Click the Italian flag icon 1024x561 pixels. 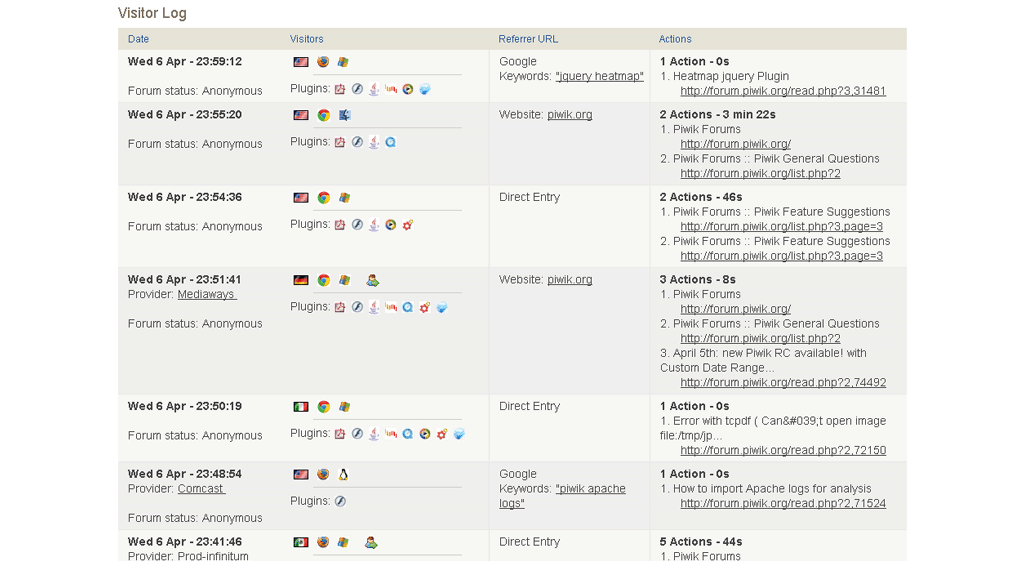301,407
